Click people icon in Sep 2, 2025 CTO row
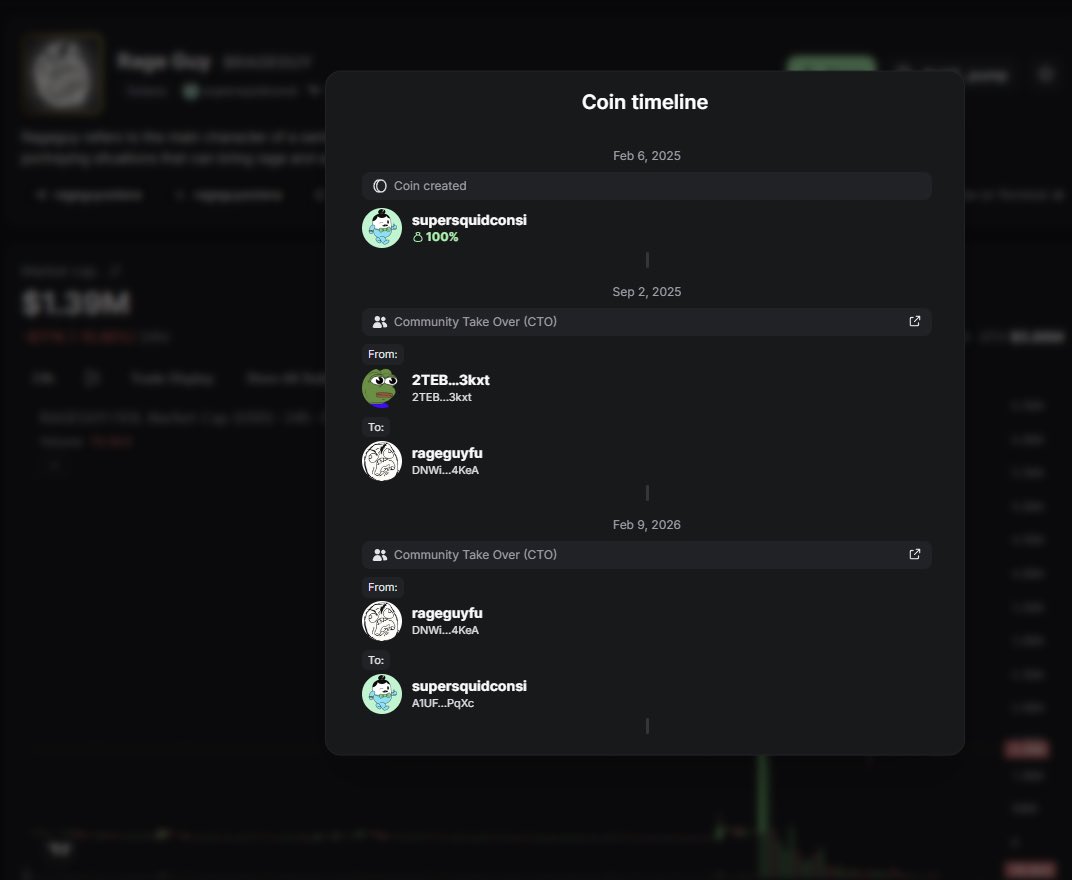This screenshot has height=880, width=1072. [379, 321]
